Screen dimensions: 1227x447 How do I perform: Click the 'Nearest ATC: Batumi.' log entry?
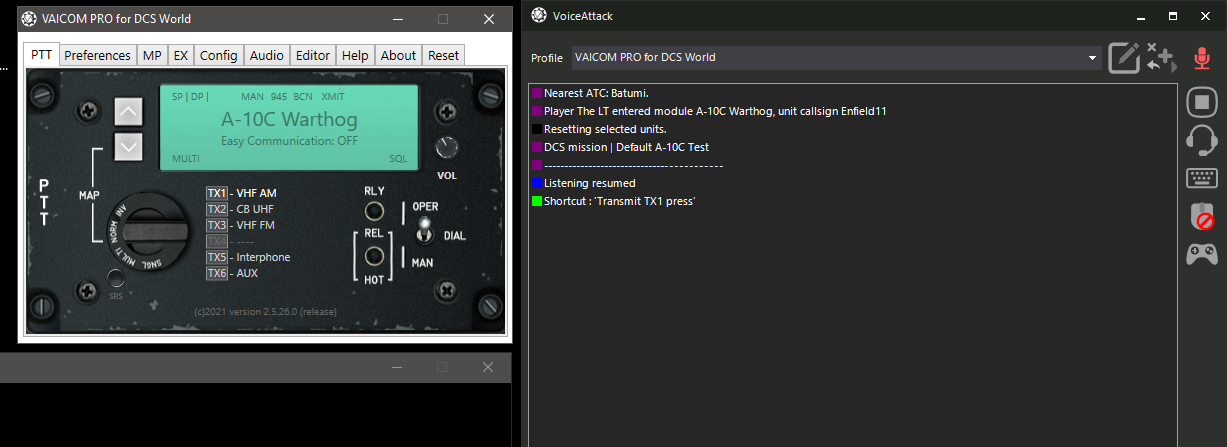[596, 93]
